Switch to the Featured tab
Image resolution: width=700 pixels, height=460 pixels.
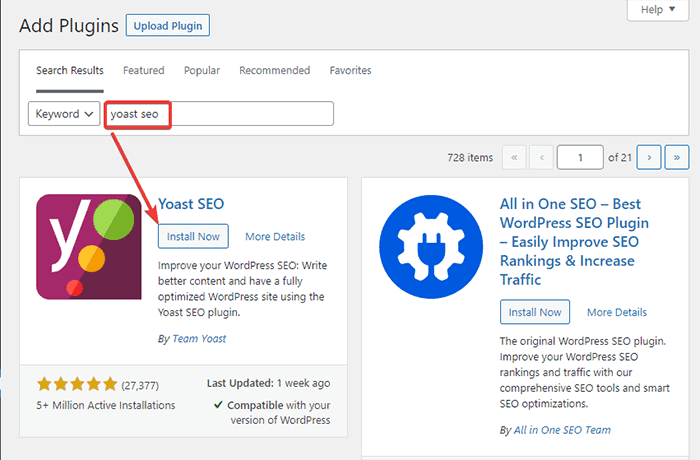pyautogui.click(x=143, y=71)
